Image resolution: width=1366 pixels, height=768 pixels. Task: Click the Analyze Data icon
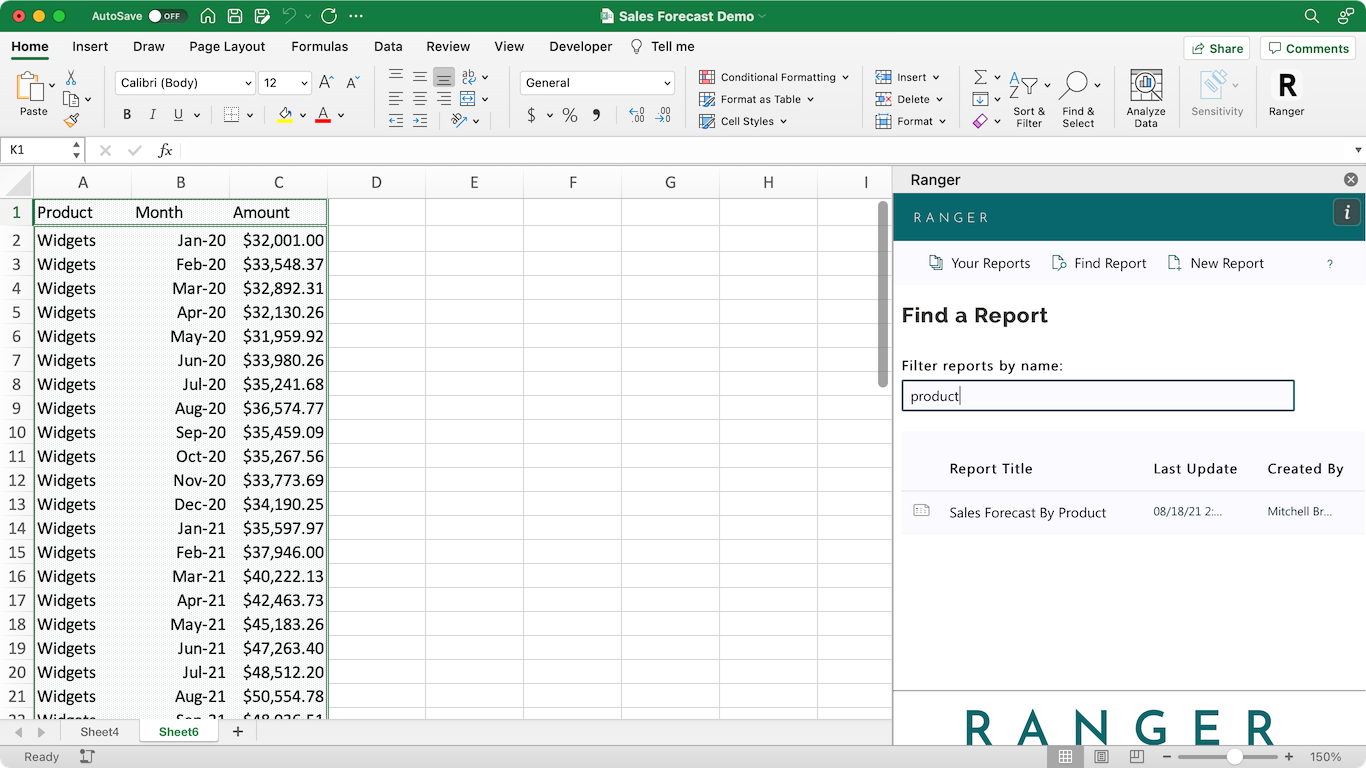[x=1145, y=97]
